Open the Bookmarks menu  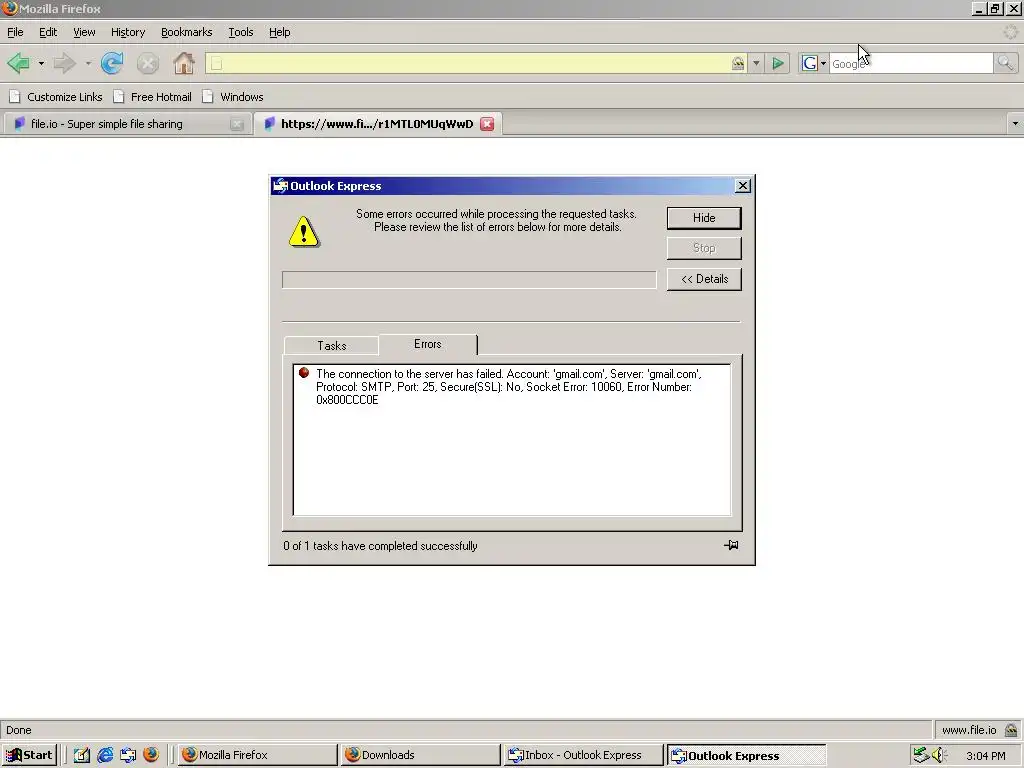click(186, 32)
